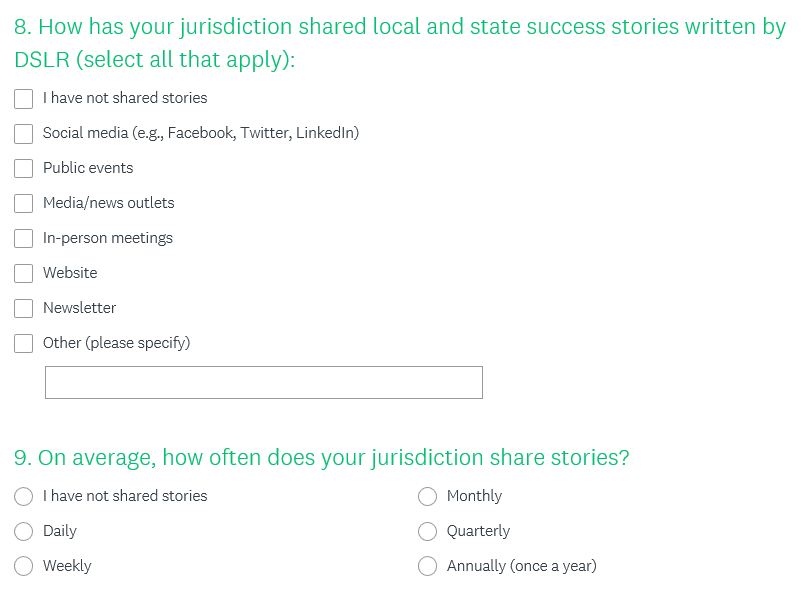The height and width of the screenshot is (599, 801).
Task: Click the question 9 heading text
Action: click(x=322, y=458)
